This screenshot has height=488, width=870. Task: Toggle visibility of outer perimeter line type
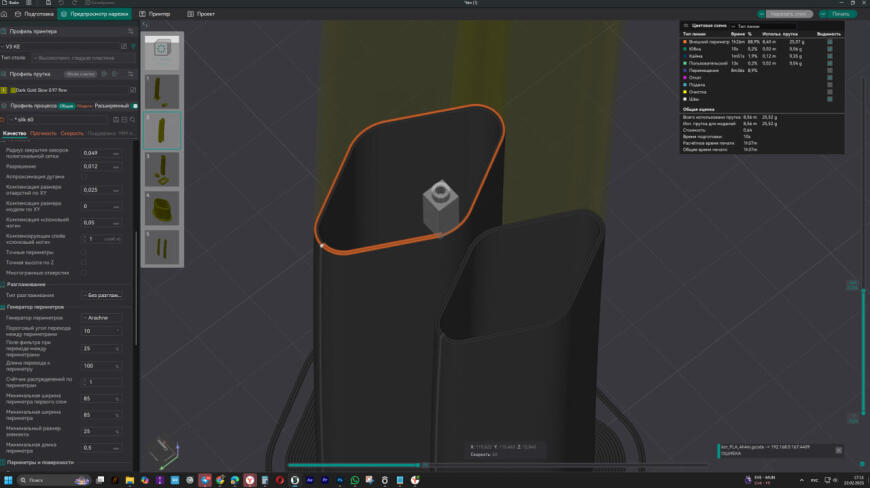point(829,42)
